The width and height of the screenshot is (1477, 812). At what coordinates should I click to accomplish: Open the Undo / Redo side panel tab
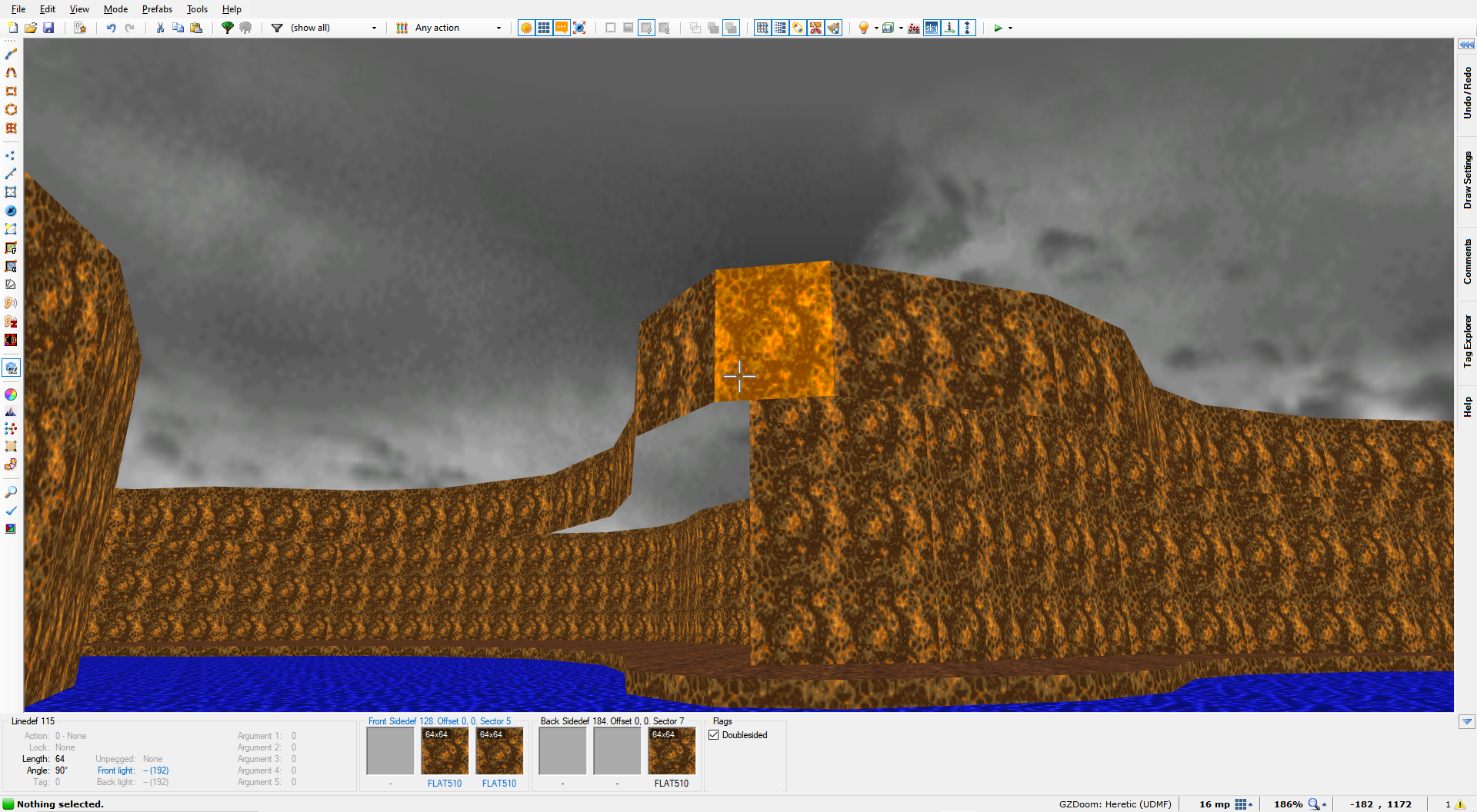point(1467,93)
